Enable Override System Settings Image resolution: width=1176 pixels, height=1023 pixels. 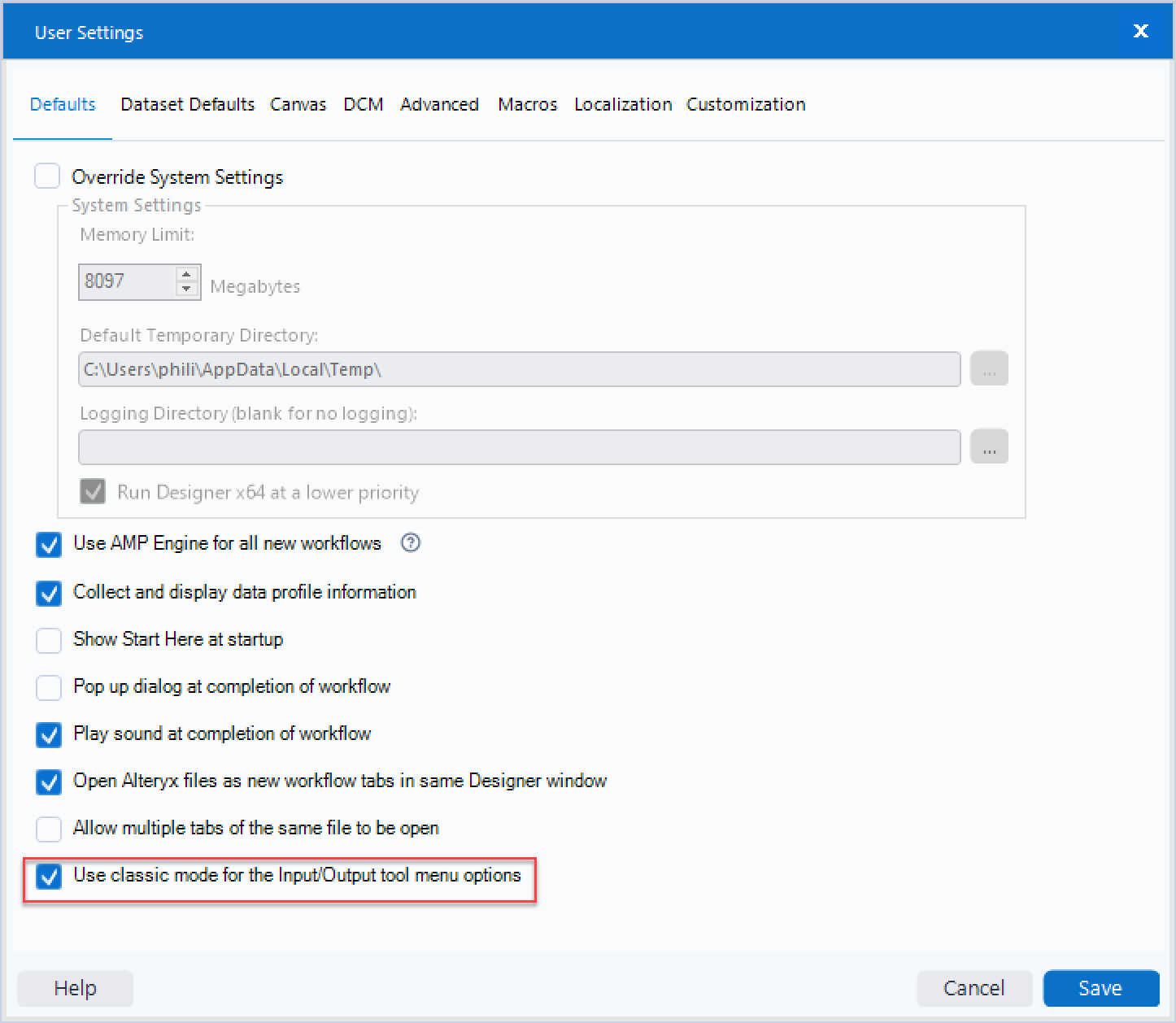click(47, 176)
